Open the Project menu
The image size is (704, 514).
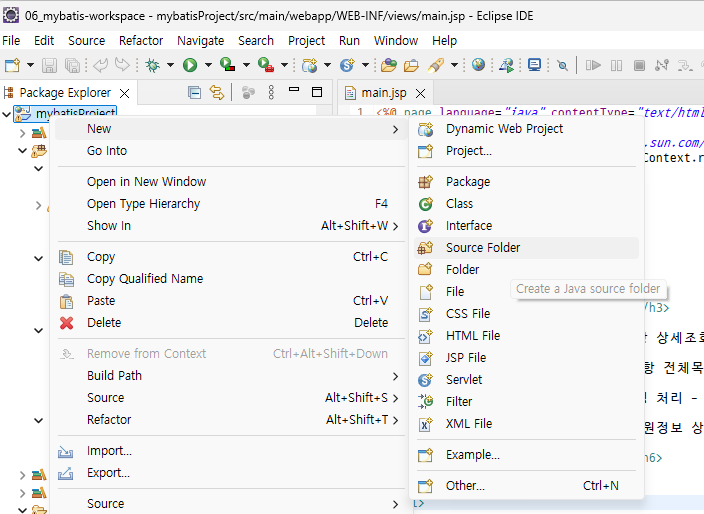[306, 41]
